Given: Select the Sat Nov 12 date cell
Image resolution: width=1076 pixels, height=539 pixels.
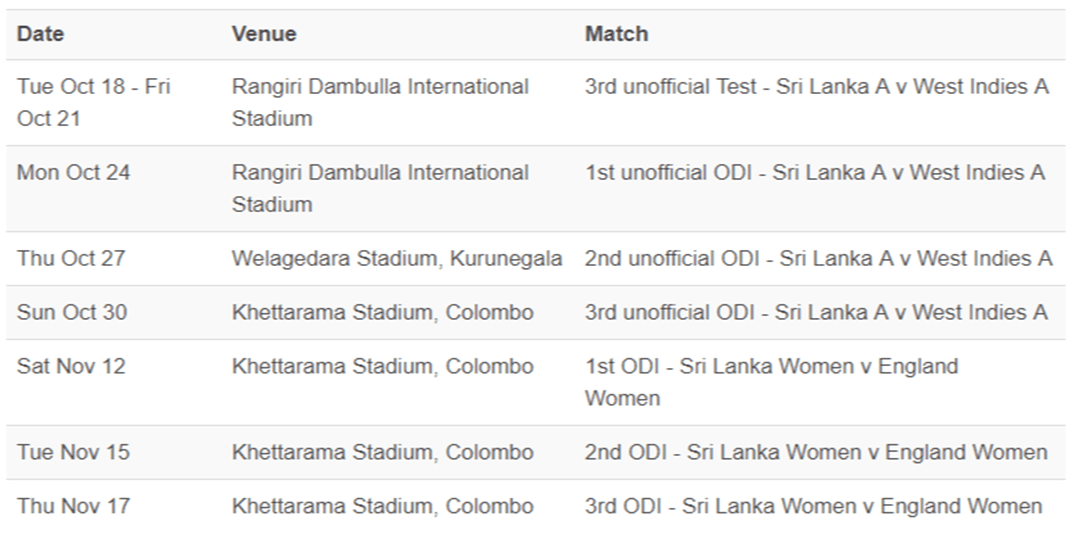Looking at the screenshot, I should point(71,366).
